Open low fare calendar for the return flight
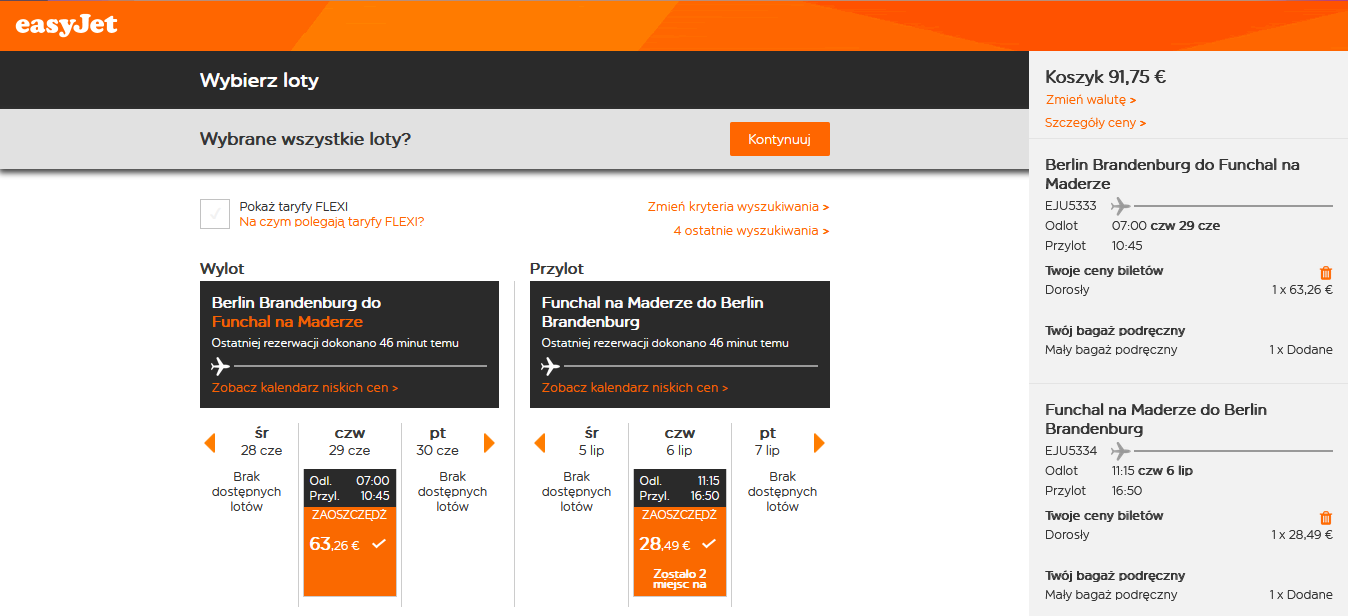 point(635,387)
